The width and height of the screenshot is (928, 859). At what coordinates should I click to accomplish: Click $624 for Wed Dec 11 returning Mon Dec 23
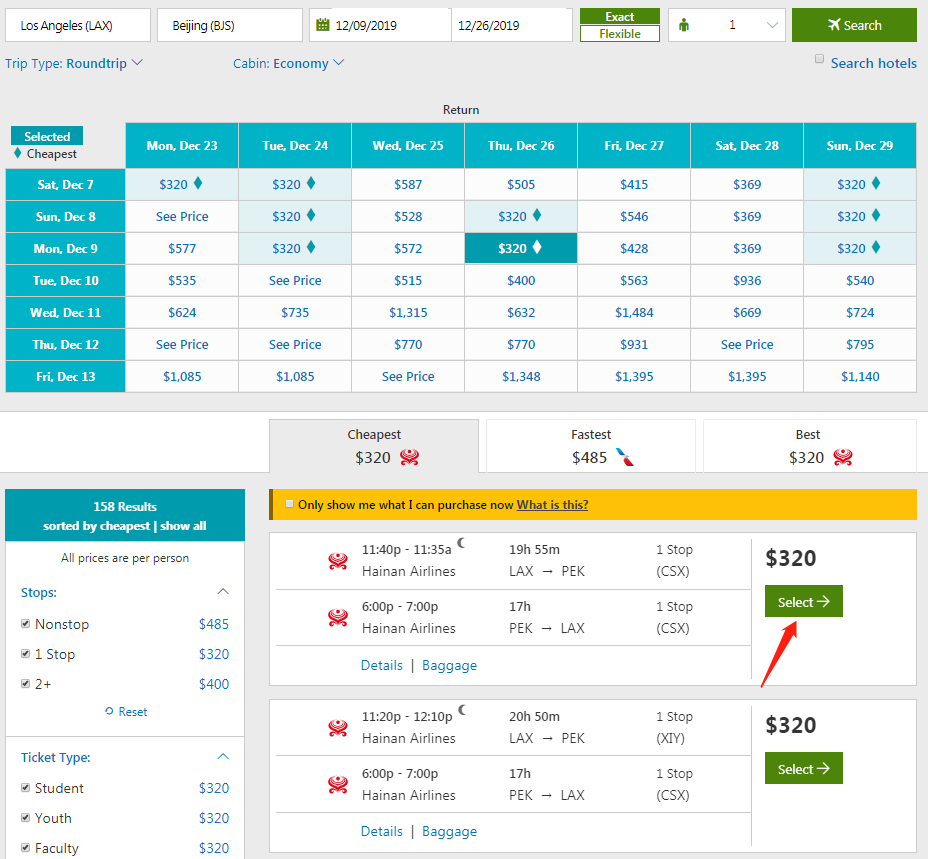(182, 312)
